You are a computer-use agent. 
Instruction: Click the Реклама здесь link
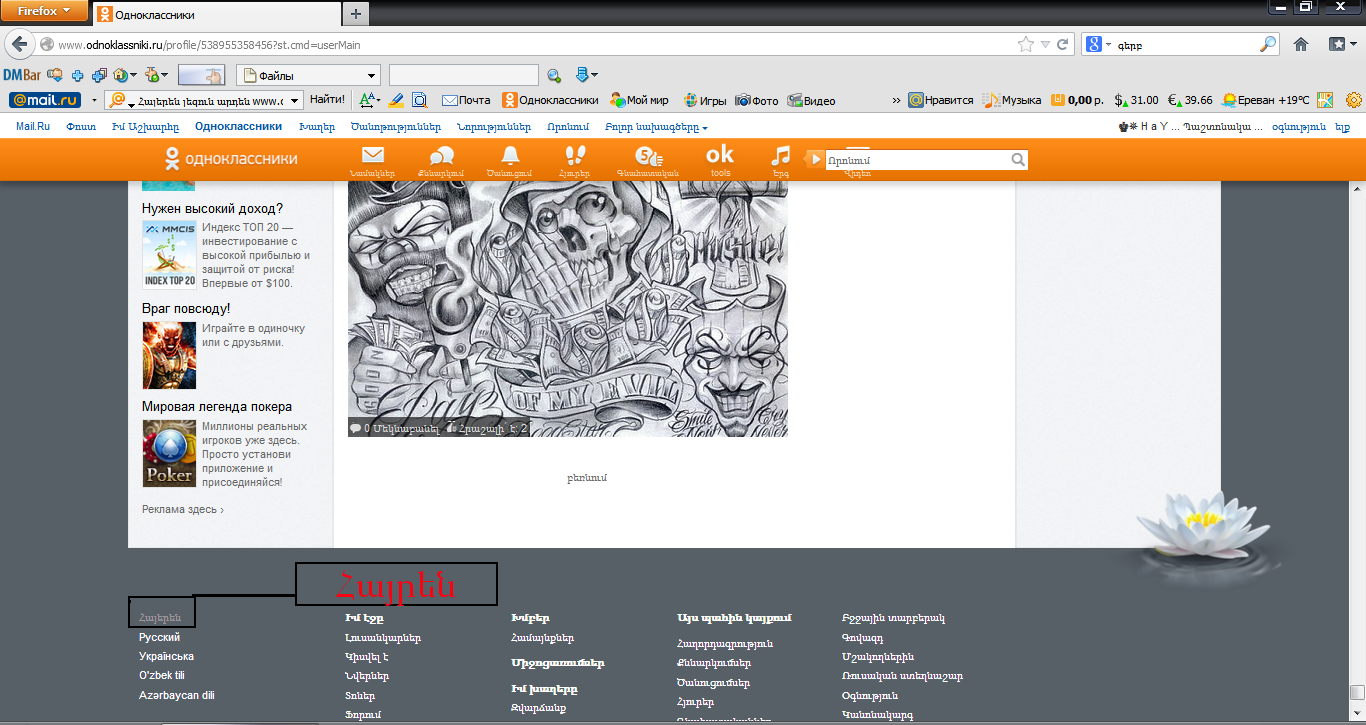[183, 509]
